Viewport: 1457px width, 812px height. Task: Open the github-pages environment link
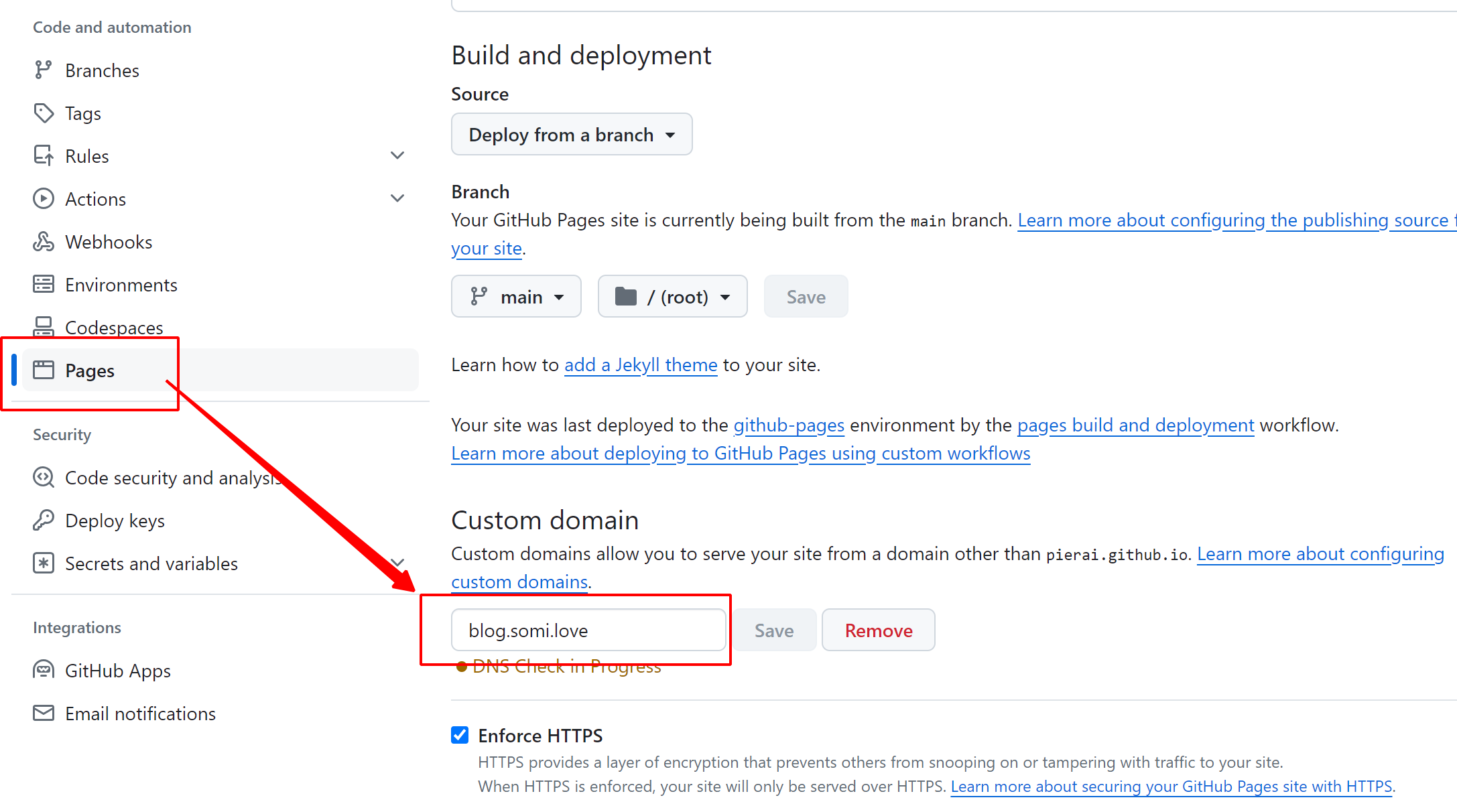(789, 425)
